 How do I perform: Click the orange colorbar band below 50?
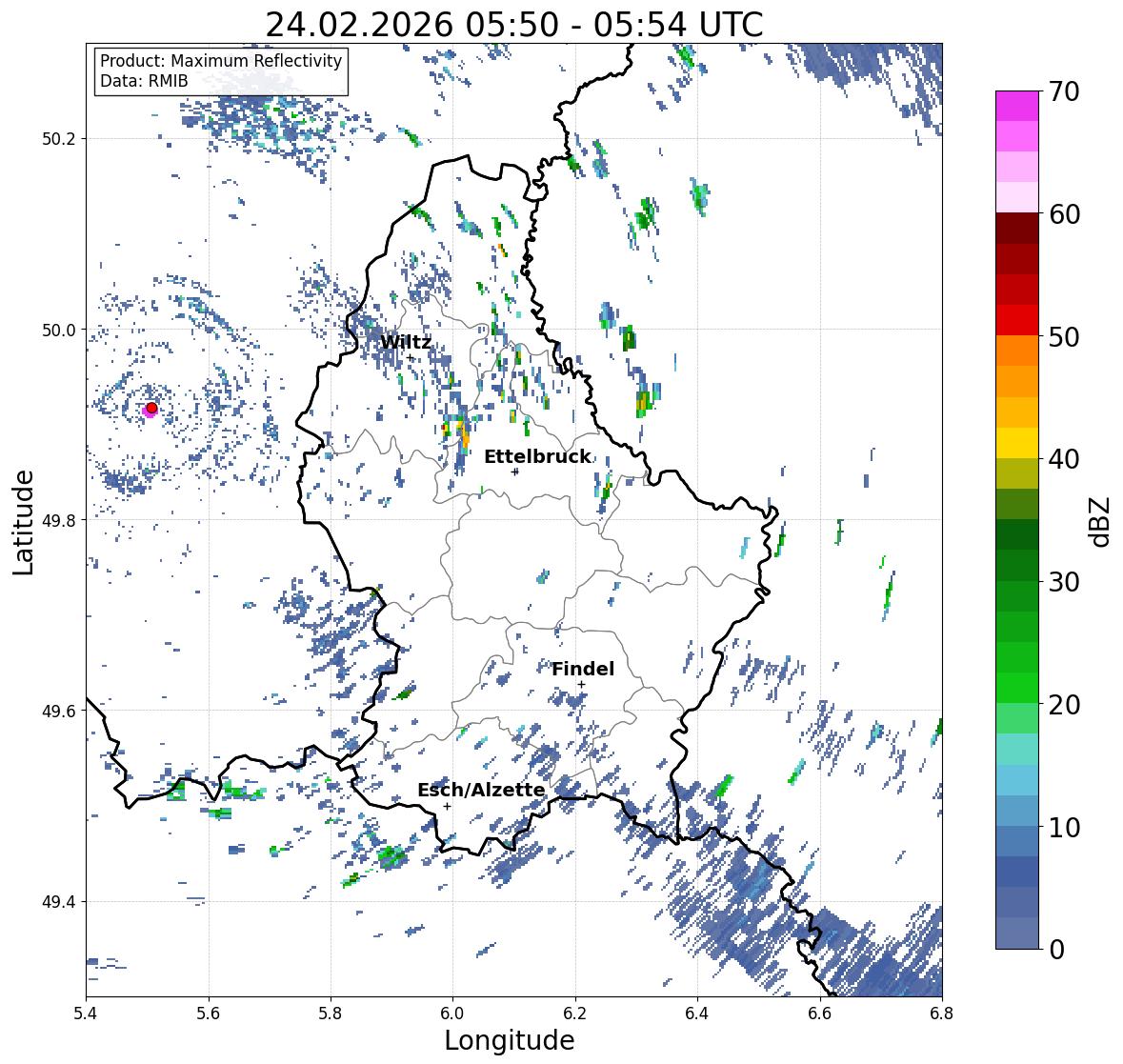1017,351
